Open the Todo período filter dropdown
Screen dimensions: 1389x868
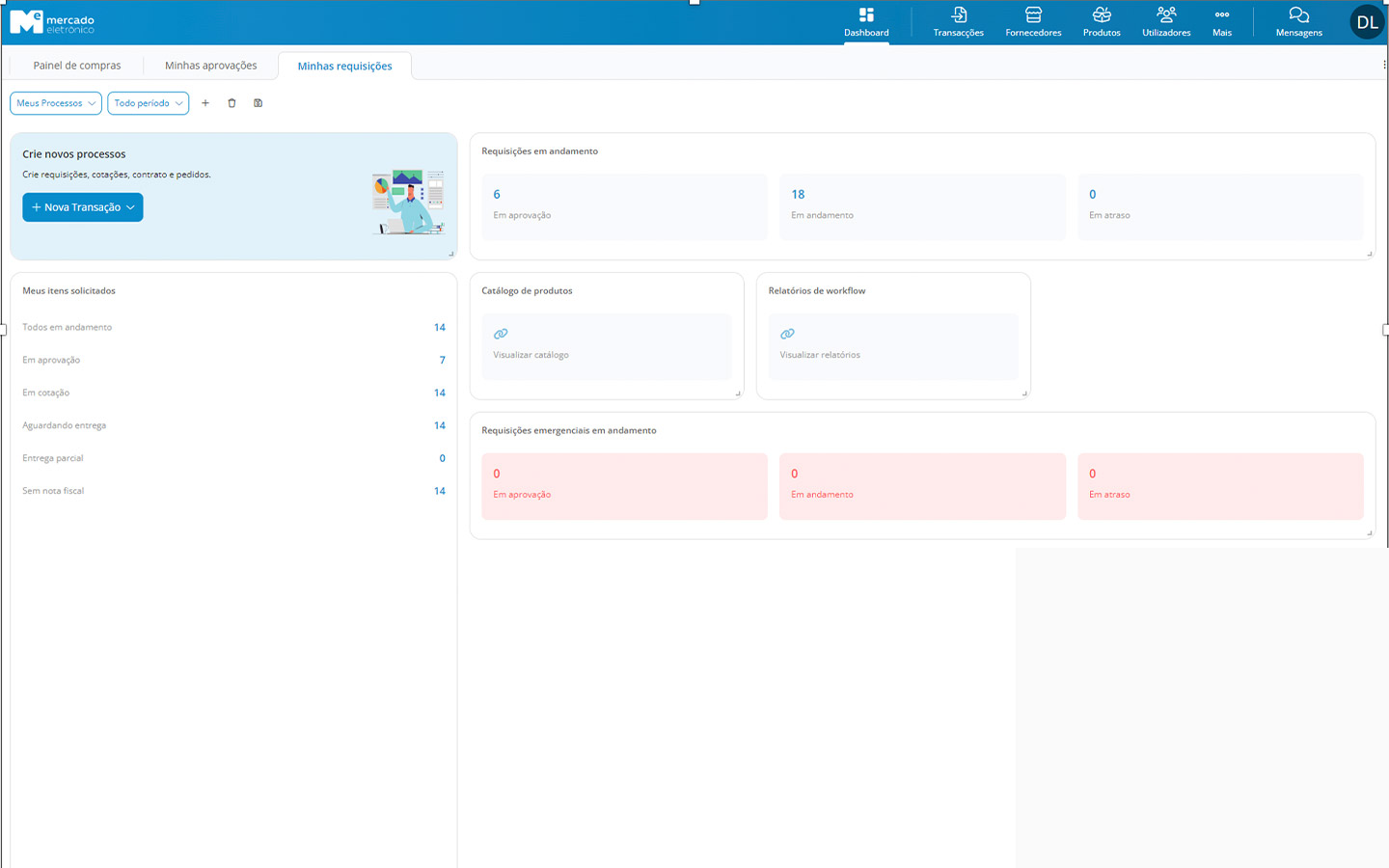[148, 103]
